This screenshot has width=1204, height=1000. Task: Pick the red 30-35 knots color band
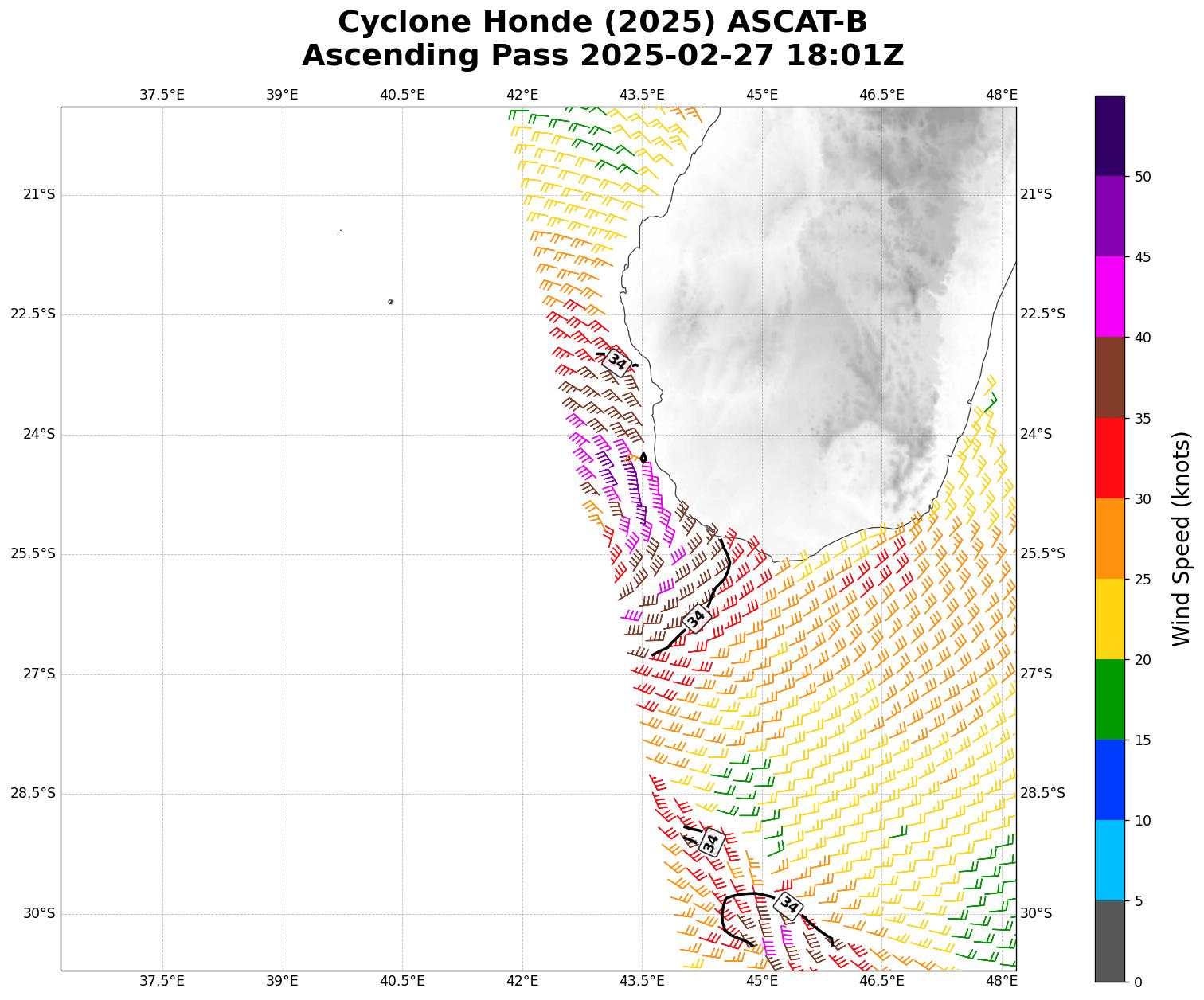tap(1109, 458)
